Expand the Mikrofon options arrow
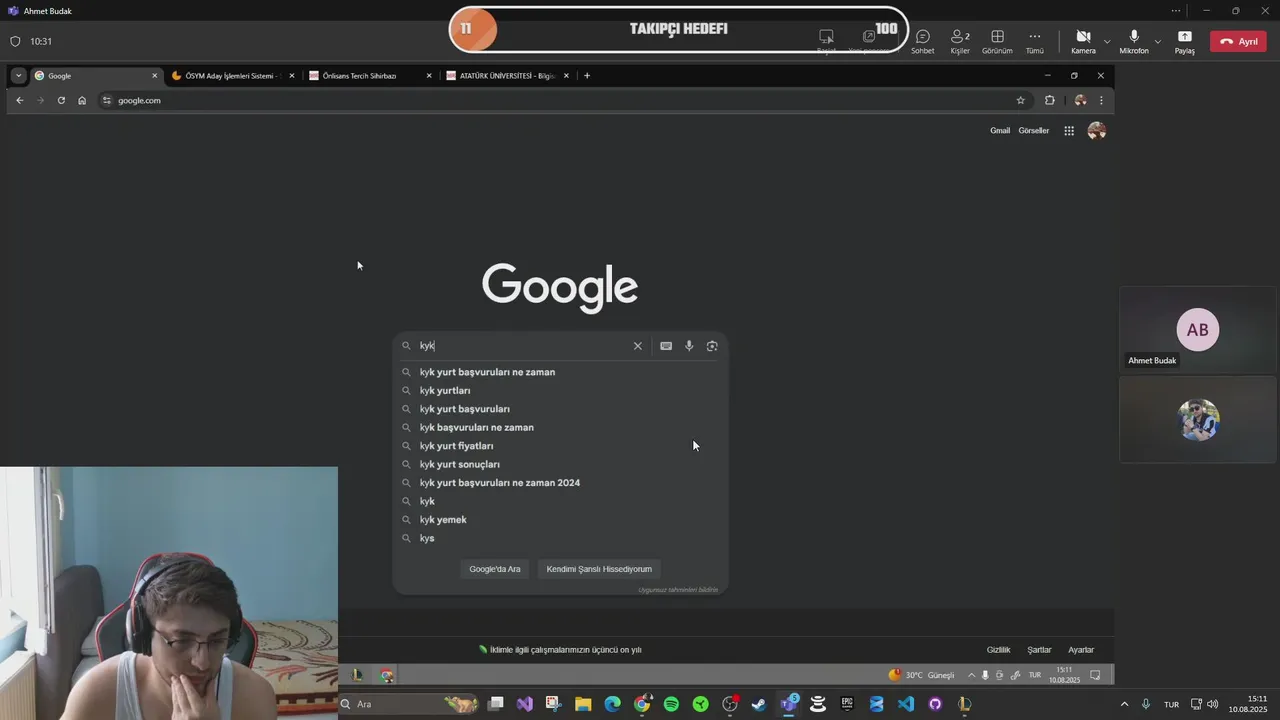This screenshot has width=1280, height=720. tap(1158, 42)
